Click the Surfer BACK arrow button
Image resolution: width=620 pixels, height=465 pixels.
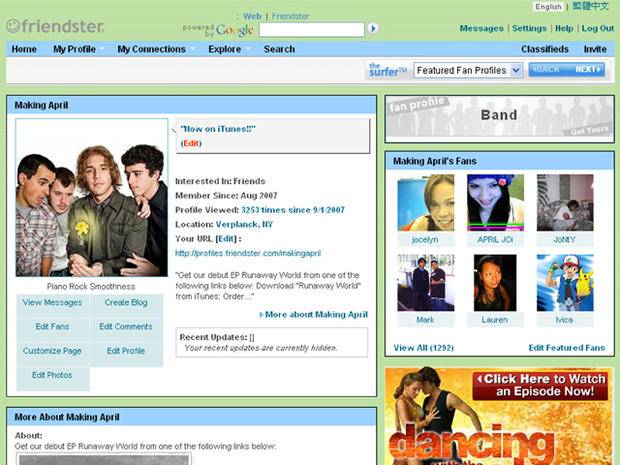tap(548, 70)
